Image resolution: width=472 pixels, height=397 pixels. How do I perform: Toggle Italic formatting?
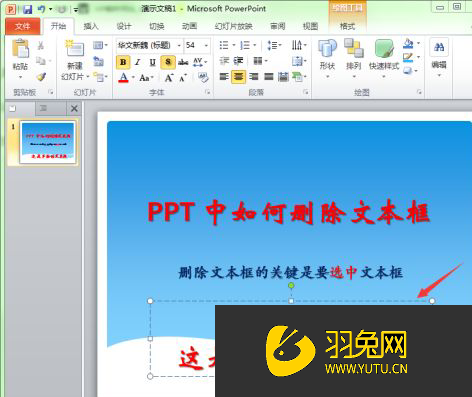(x=138, y=62)
